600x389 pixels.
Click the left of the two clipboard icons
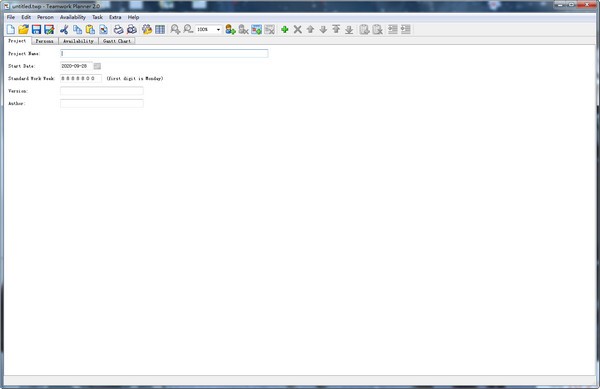pos(364,29)
